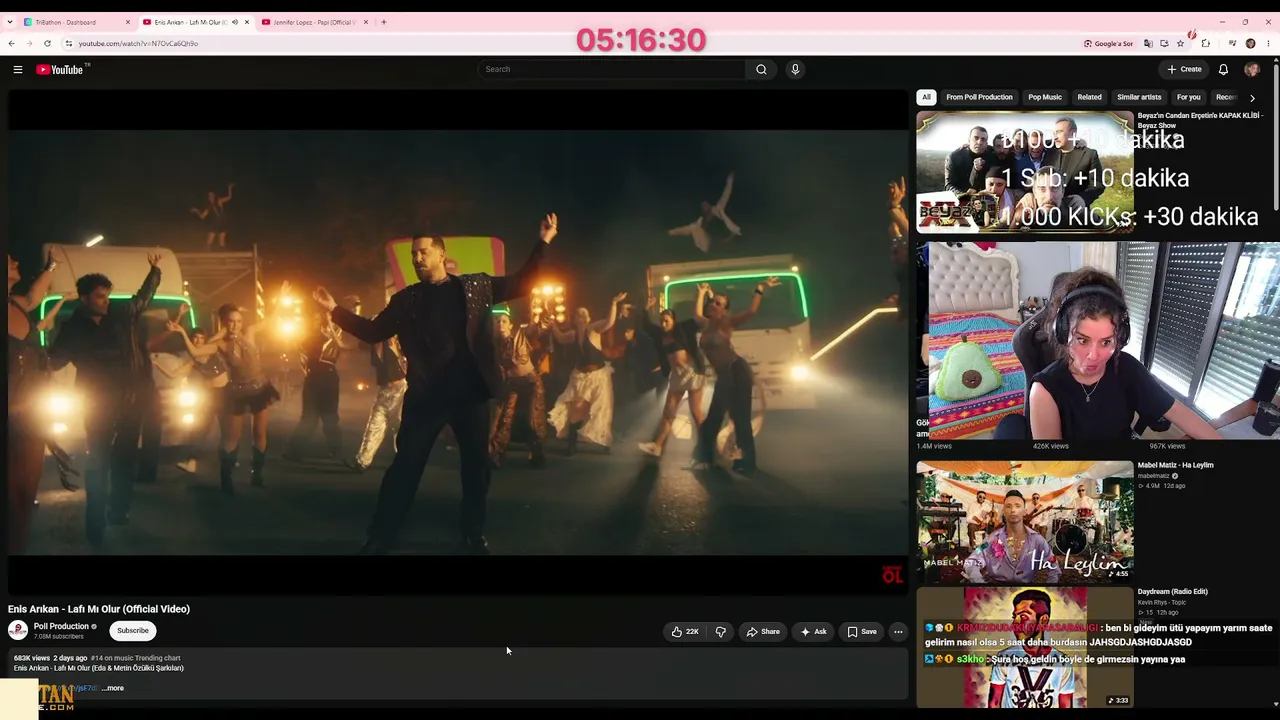Open the YouTube guide hamburger menu
Screen dimensions: 1280x720
click(18, 69)
